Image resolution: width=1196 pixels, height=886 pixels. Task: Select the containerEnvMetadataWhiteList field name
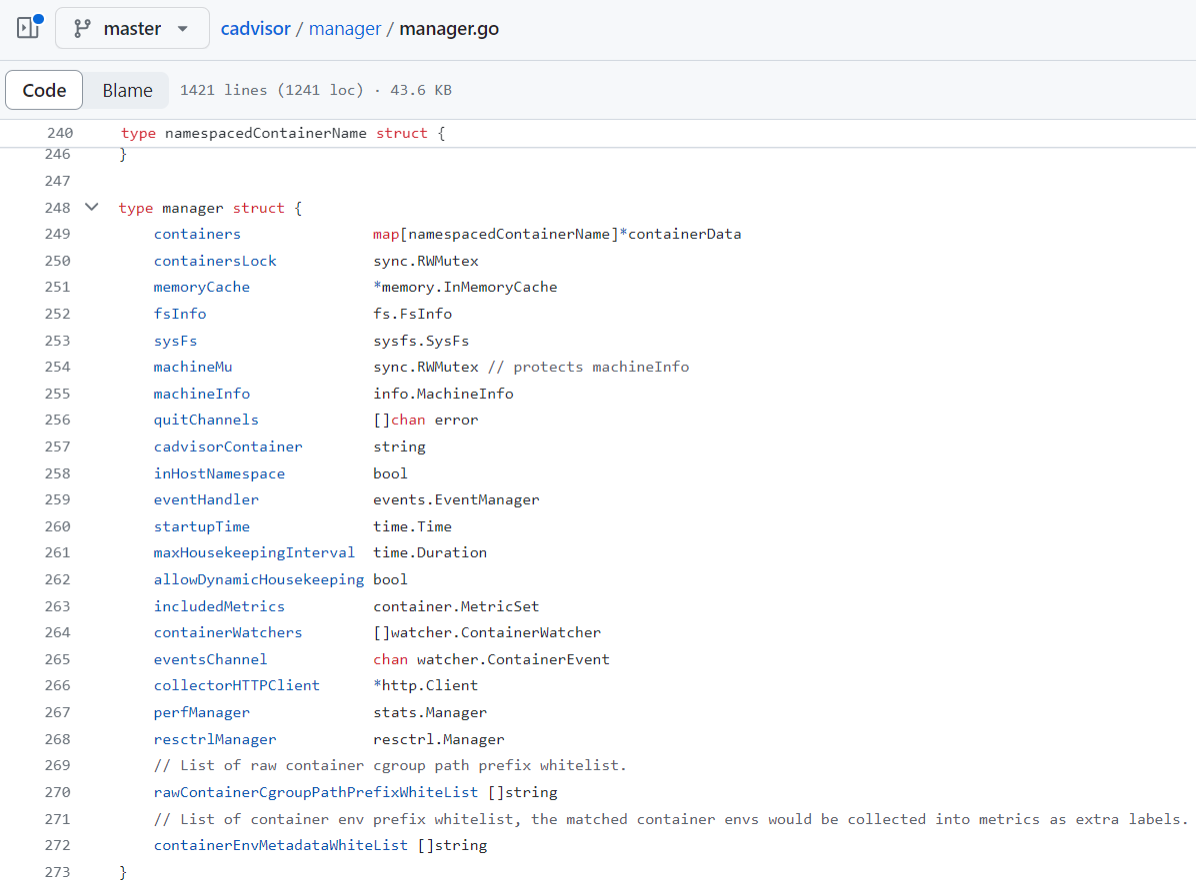point(280,845)
